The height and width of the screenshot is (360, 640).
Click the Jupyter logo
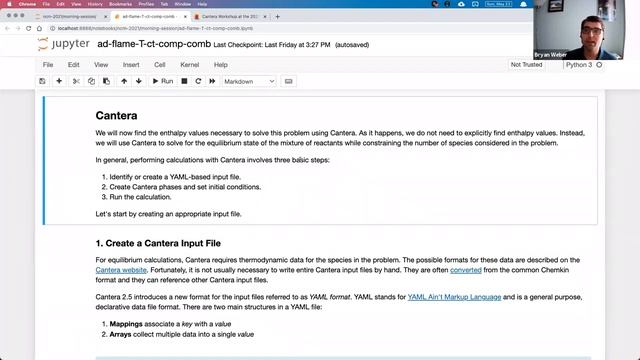click(x=63, y=44)
